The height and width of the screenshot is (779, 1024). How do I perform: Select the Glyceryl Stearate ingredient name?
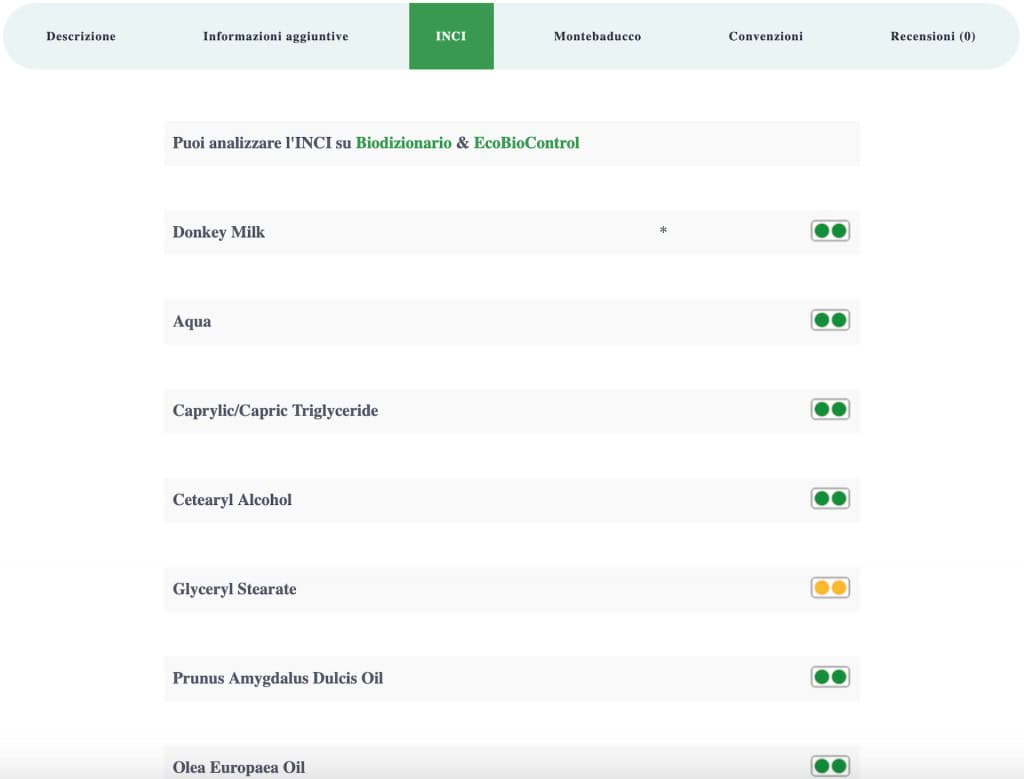coord(234,589)
